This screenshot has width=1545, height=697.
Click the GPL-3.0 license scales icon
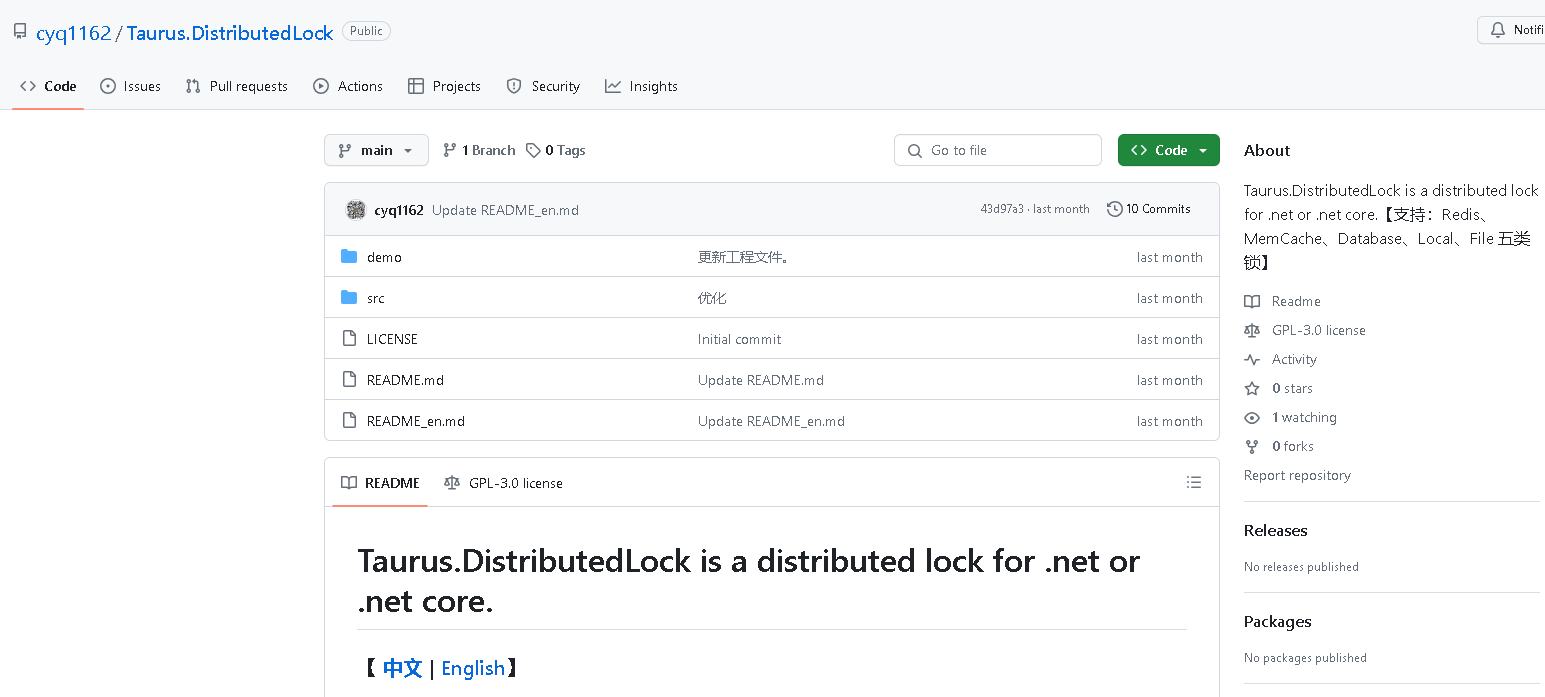(x=1252, y=330)
